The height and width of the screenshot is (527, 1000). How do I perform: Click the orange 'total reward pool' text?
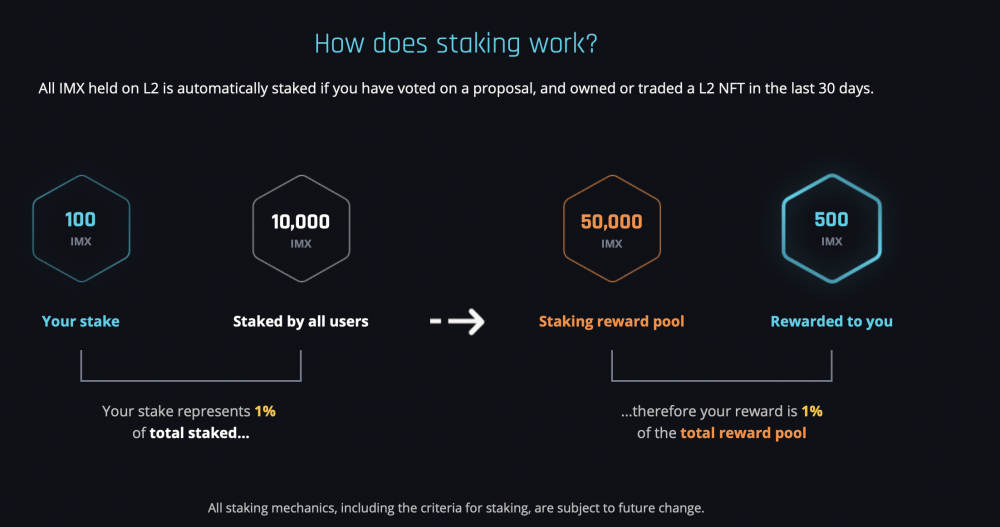[743, 433]
